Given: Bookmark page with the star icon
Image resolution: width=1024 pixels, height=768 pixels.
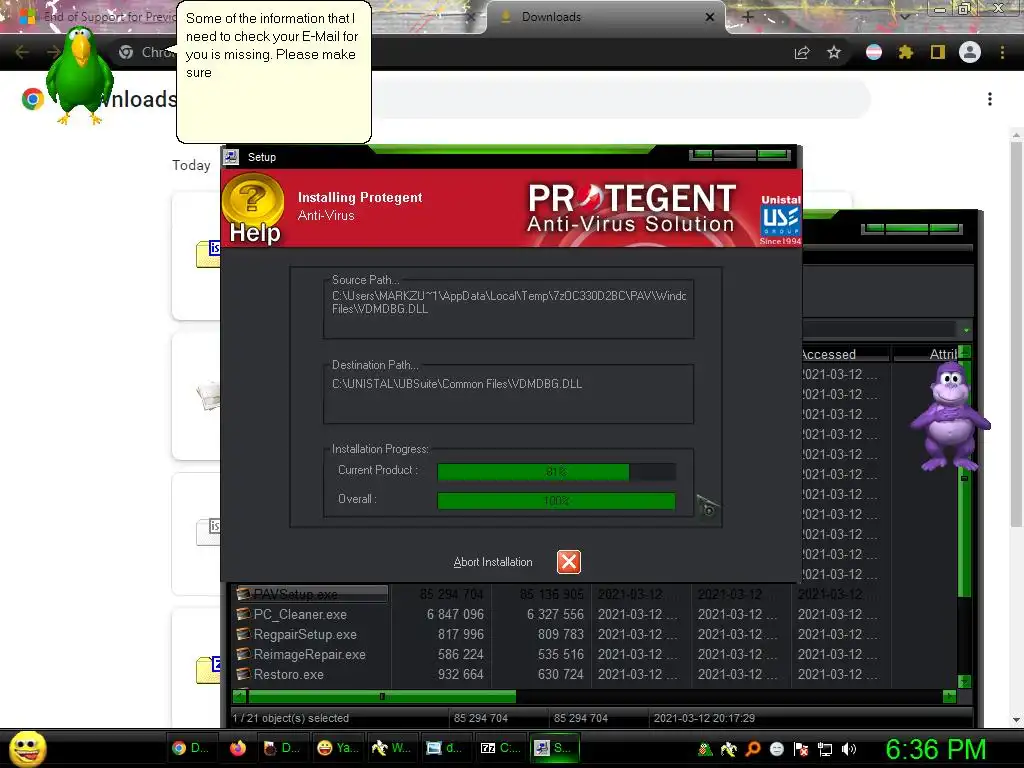Looking at the screenshot, I should 834,52.
